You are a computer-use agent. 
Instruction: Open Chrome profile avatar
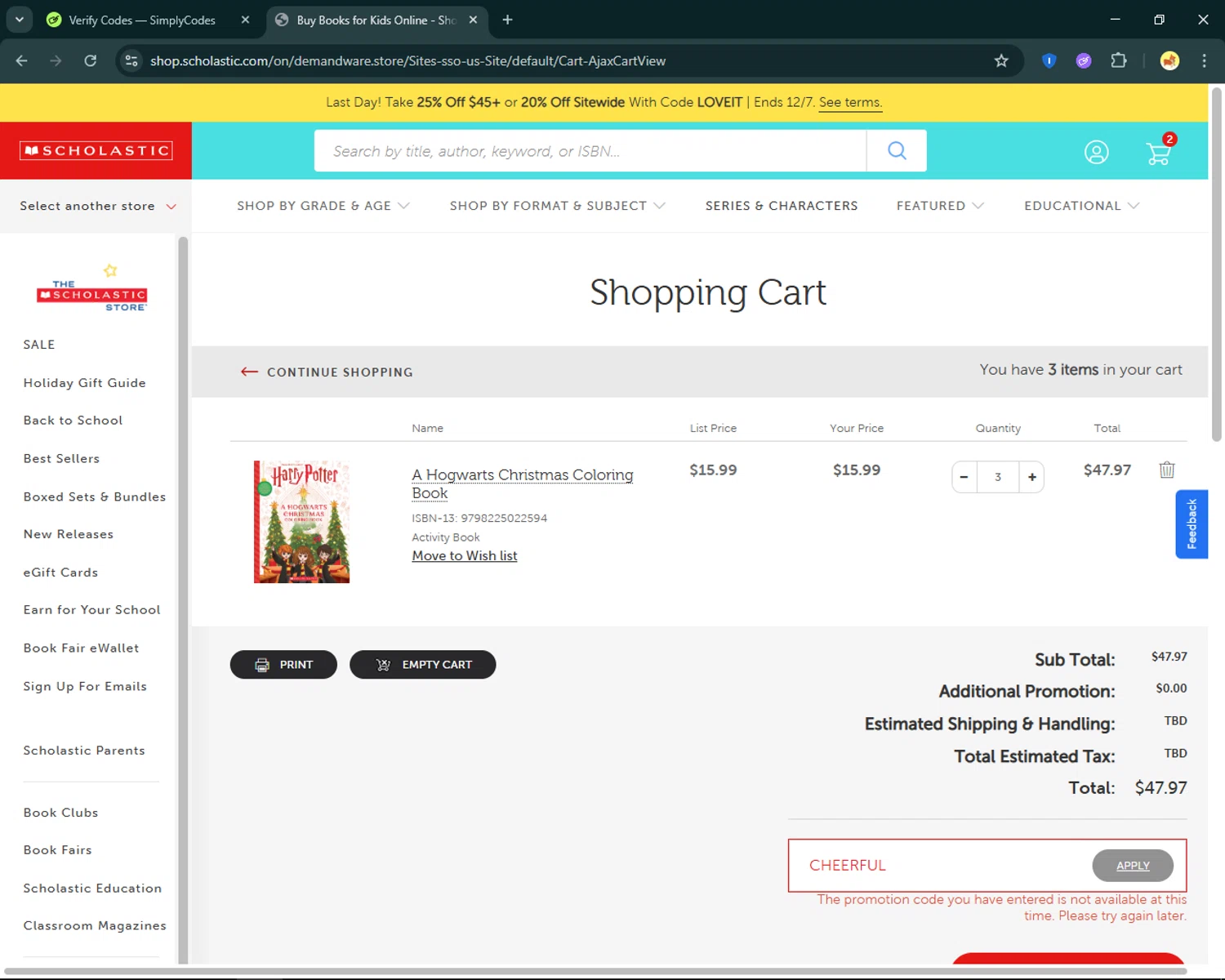(1169, 60)
